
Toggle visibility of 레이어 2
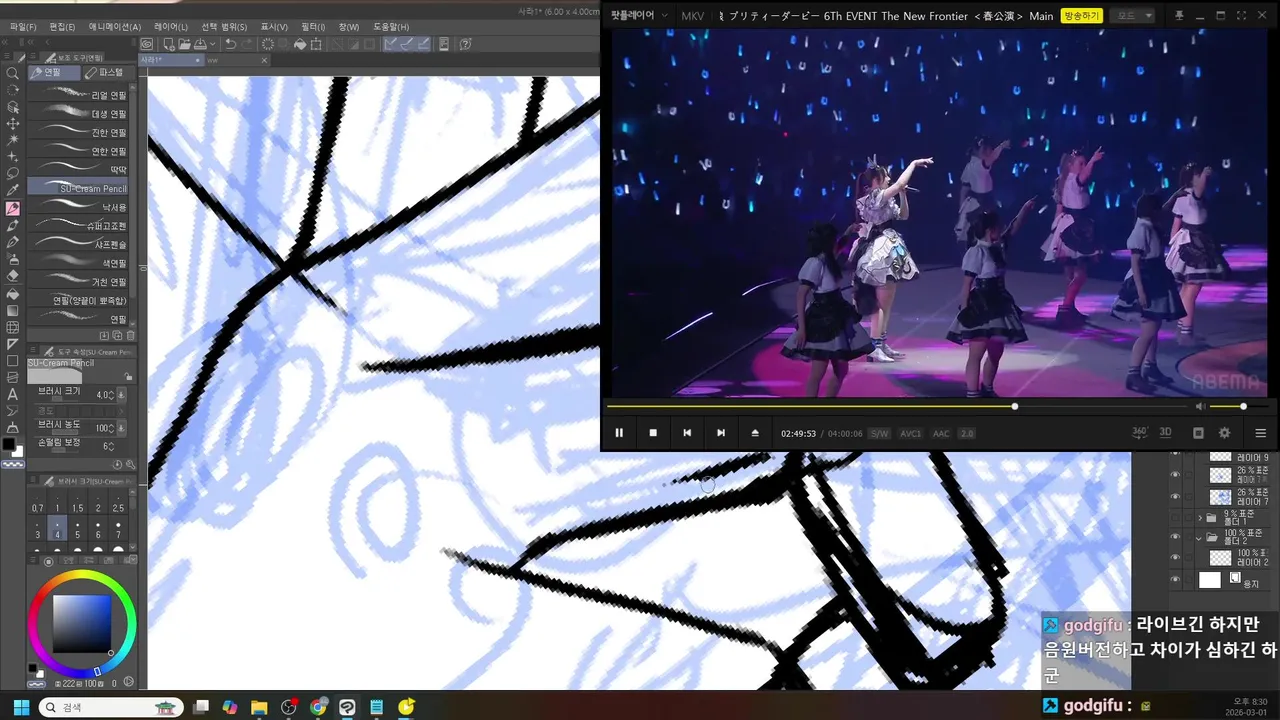pos(1175,558)
